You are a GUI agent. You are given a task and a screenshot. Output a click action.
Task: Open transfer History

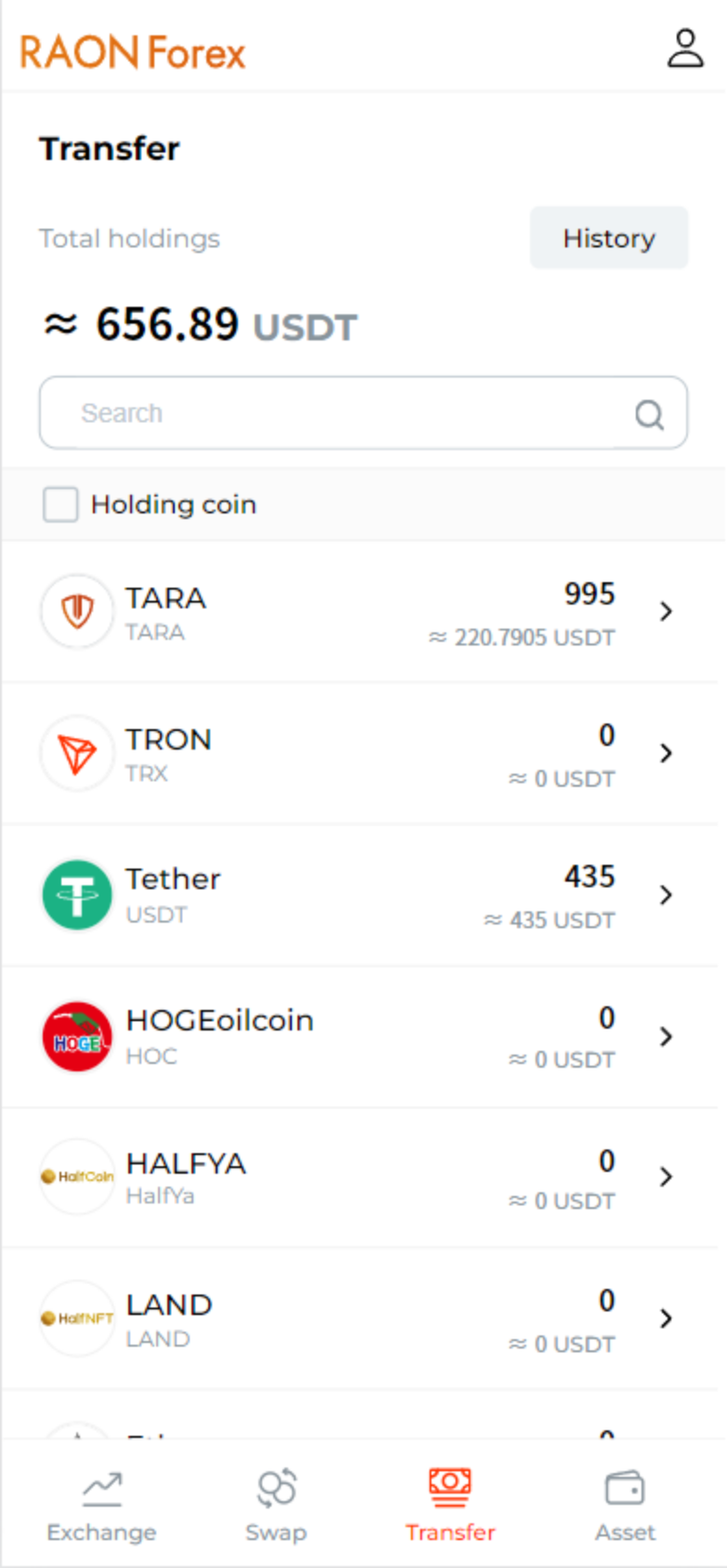[609, 238]
